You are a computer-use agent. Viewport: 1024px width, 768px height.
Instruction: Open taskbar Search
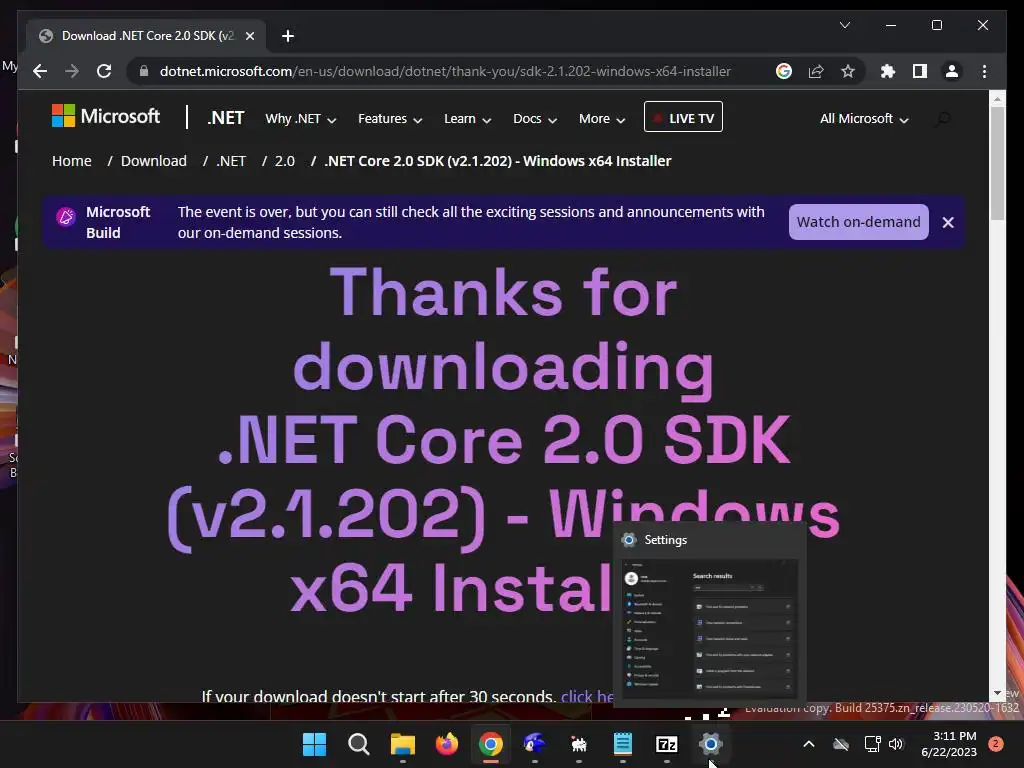[359, 744]
